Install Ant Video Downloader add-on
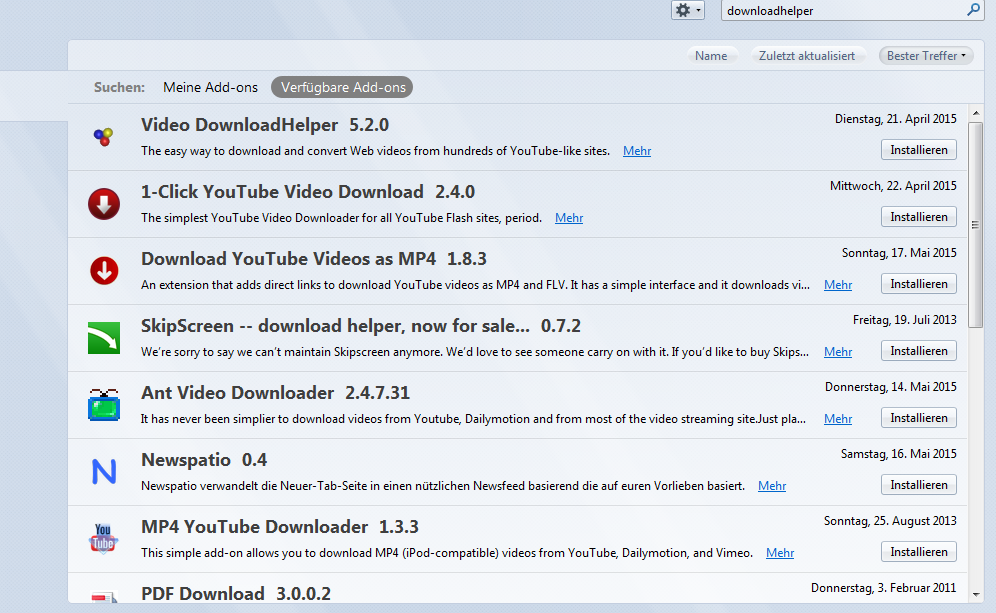This screenshot has width=996, height=613. click(918, 418)
